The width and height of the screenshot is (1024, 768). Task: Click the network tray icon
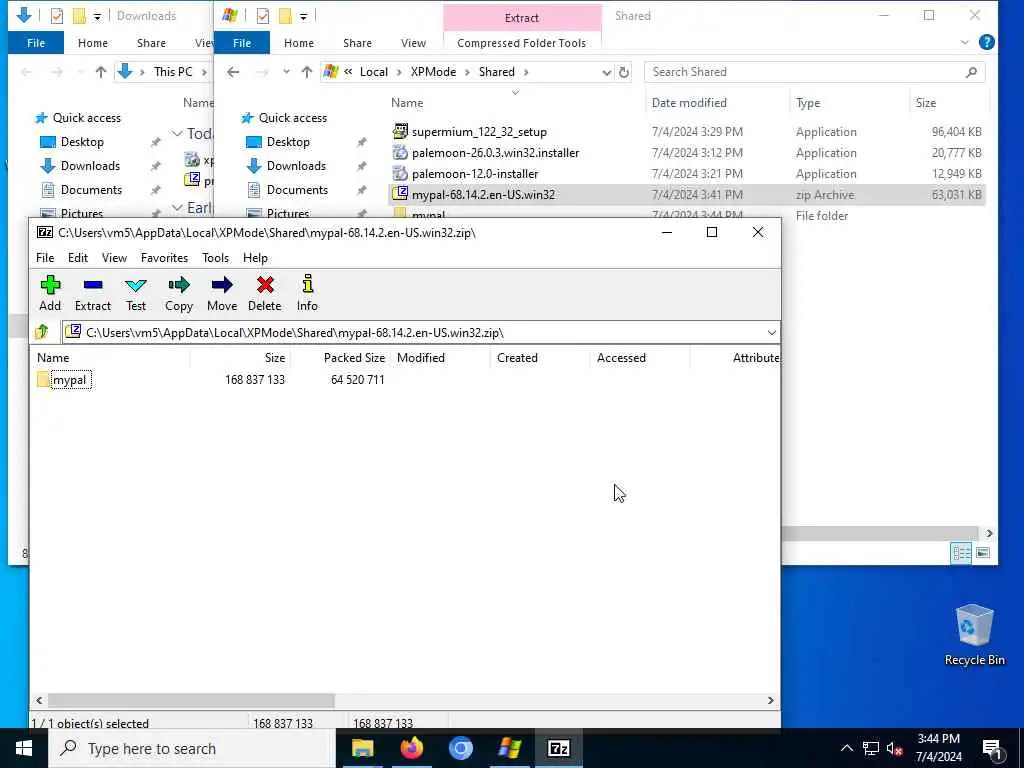[x=871, y=748]
